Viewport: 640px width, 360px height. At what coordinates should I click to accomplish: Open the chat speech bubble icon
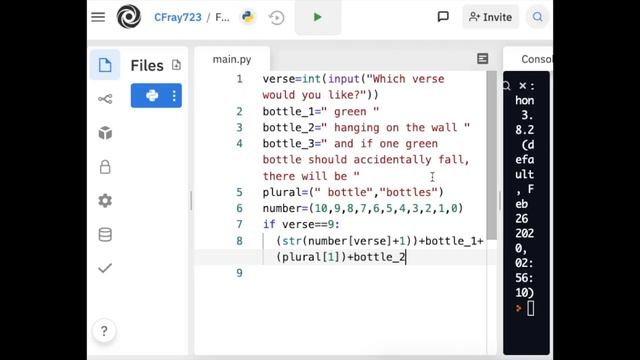click(x=443, y=17)
